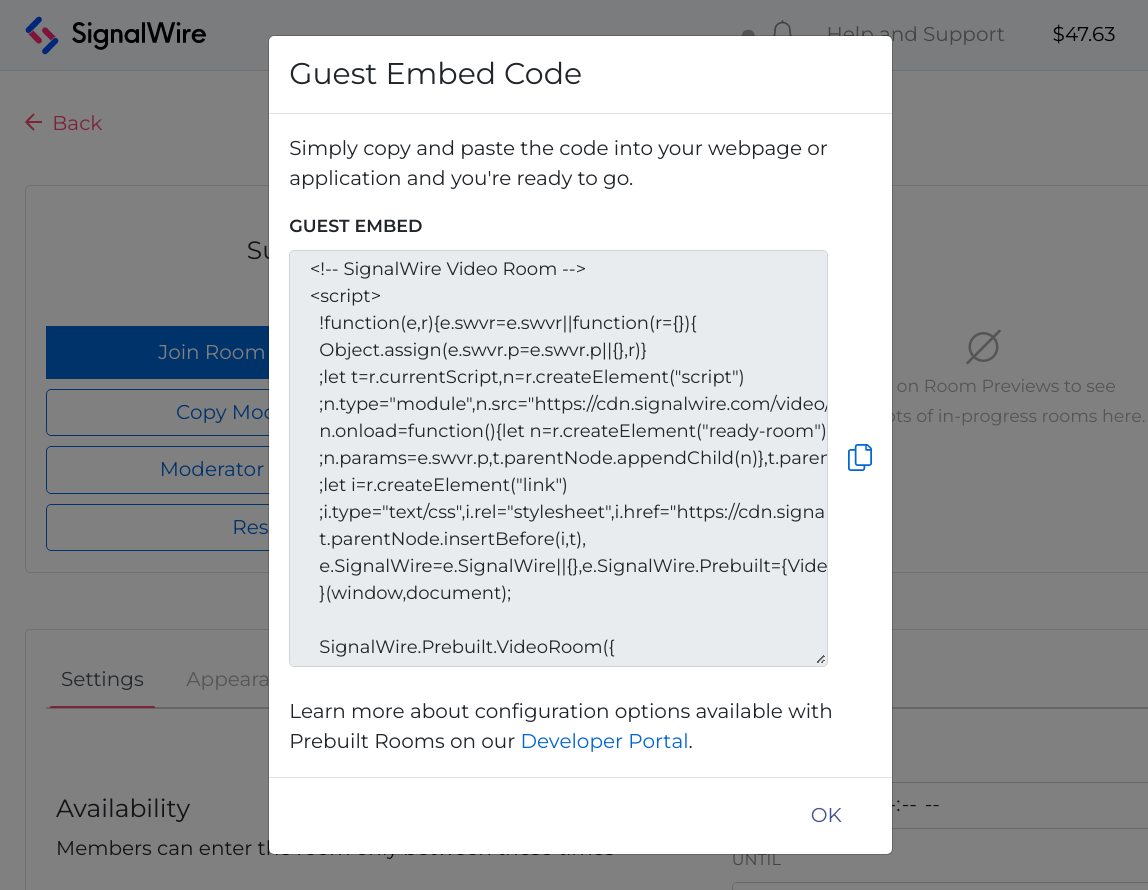Click the resize grip of the code box

(x=820, y=657)
